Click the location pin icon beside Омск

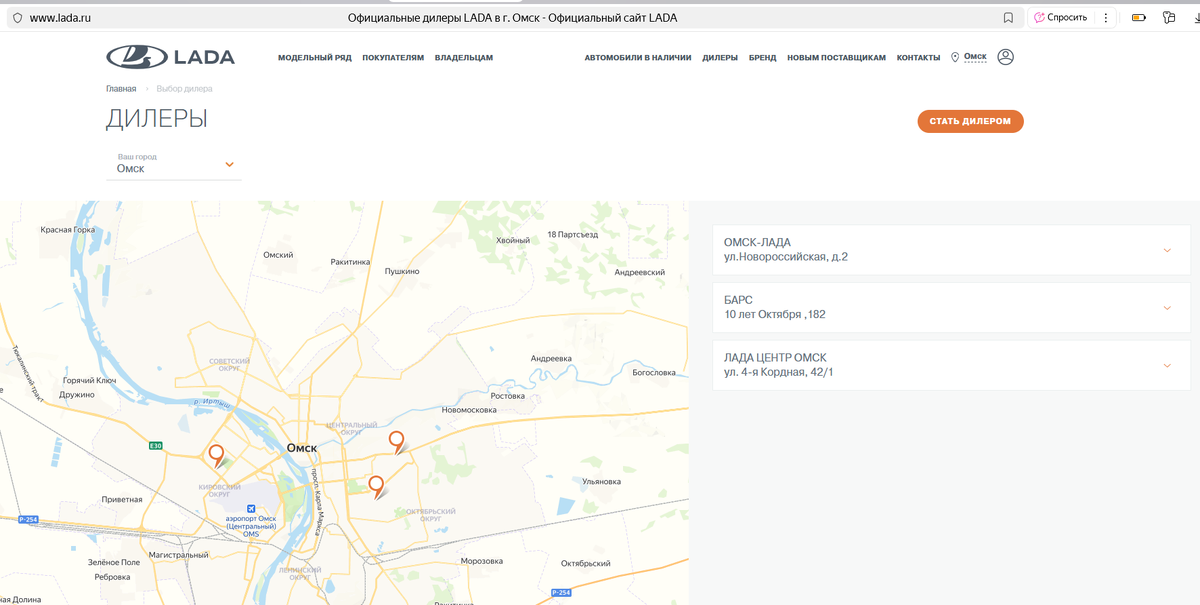(x=955, y=57)
